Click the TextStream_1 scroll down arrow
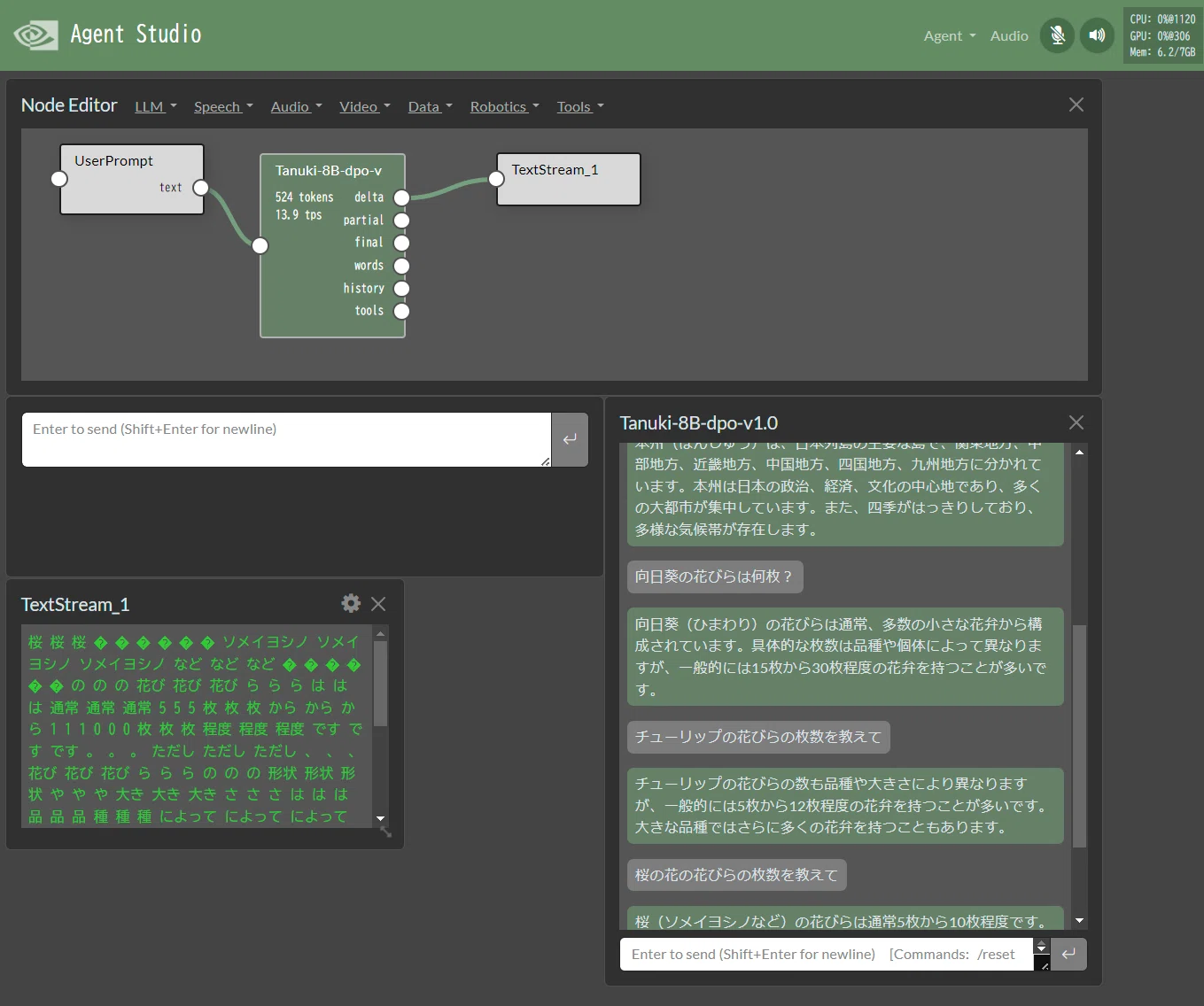This screenshot has height=1006, width=1204. pos(380,819)
